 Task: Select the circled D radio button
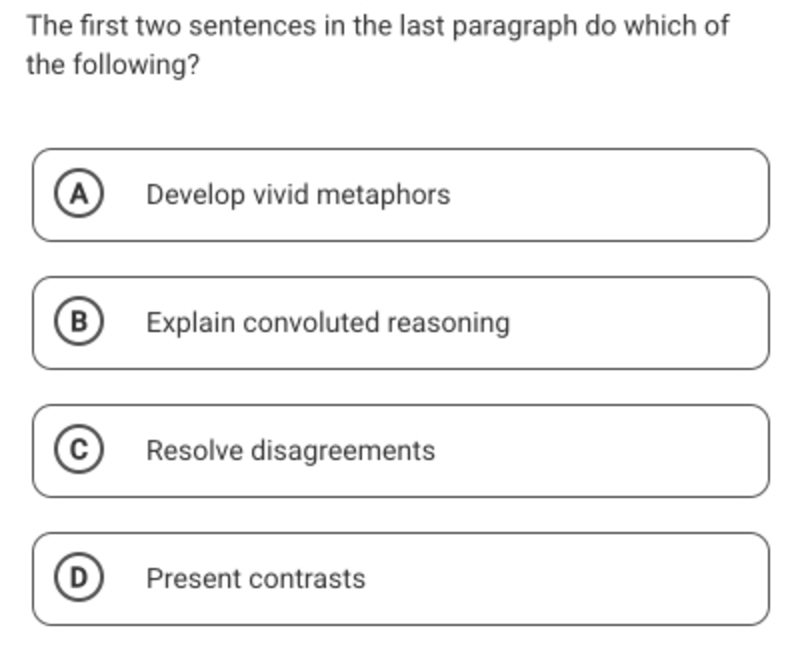(x=79, y=578)
